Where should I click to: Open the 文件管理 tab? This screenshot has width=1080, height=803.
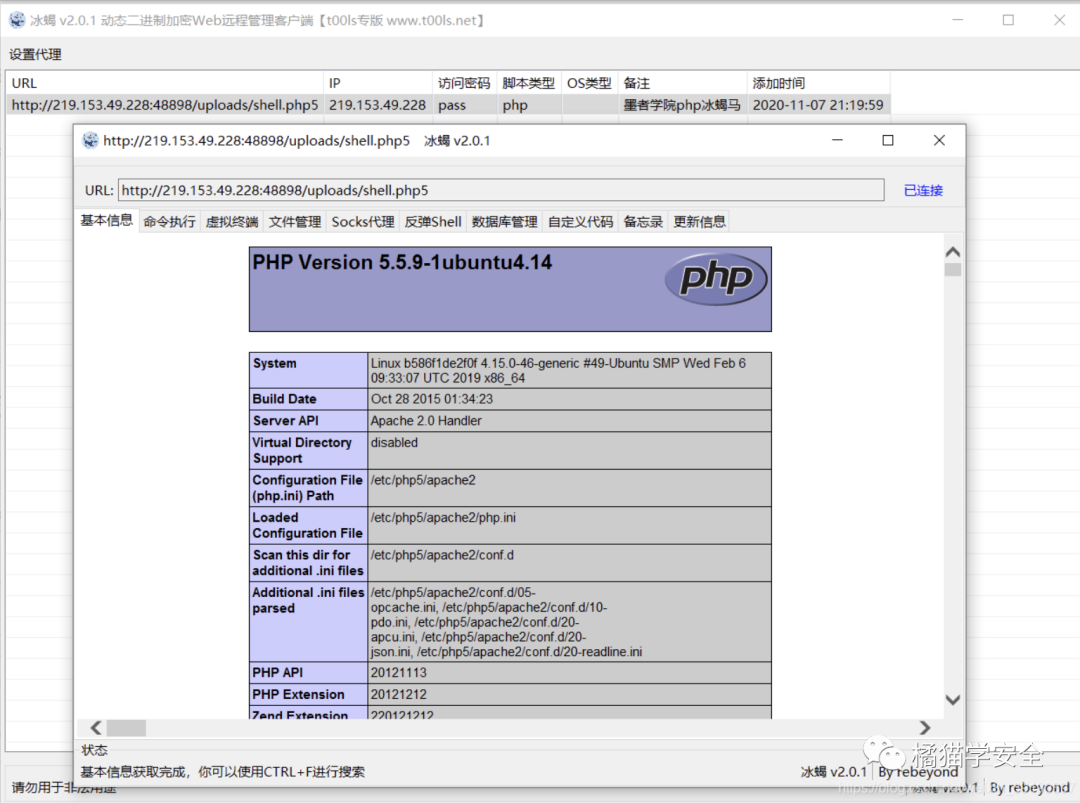(x=295, y=222)
